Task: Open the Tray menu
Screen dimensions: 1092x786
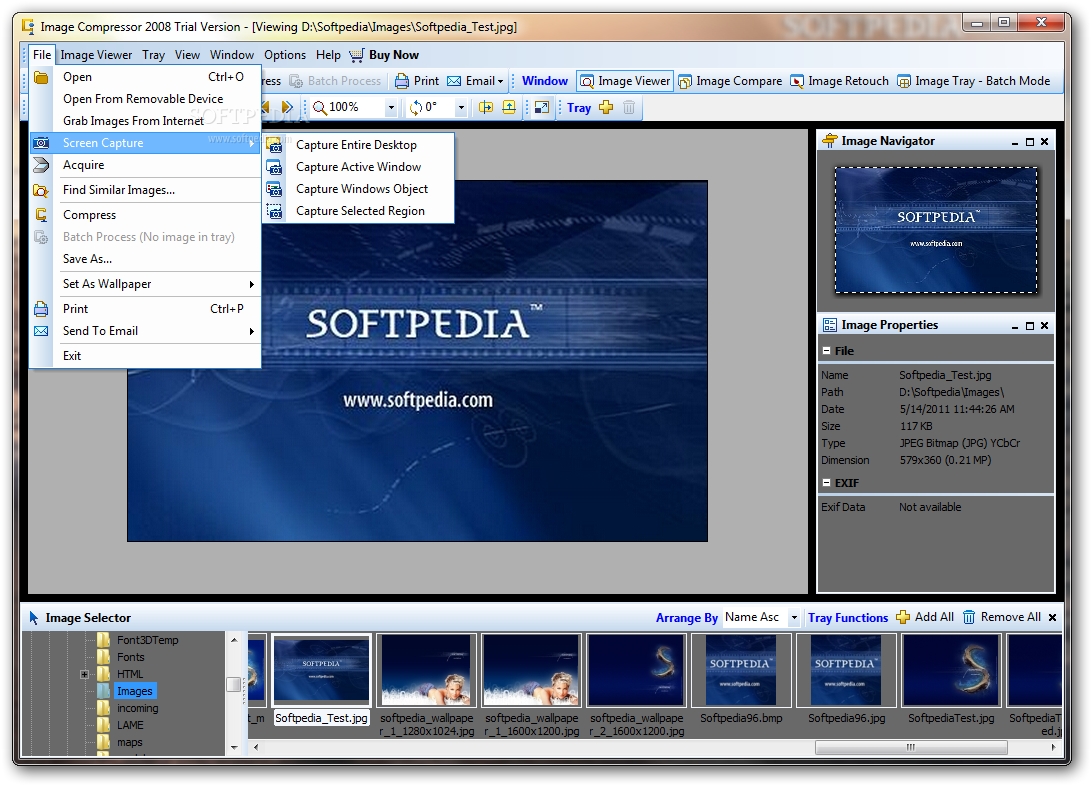Action: (153, 54)
